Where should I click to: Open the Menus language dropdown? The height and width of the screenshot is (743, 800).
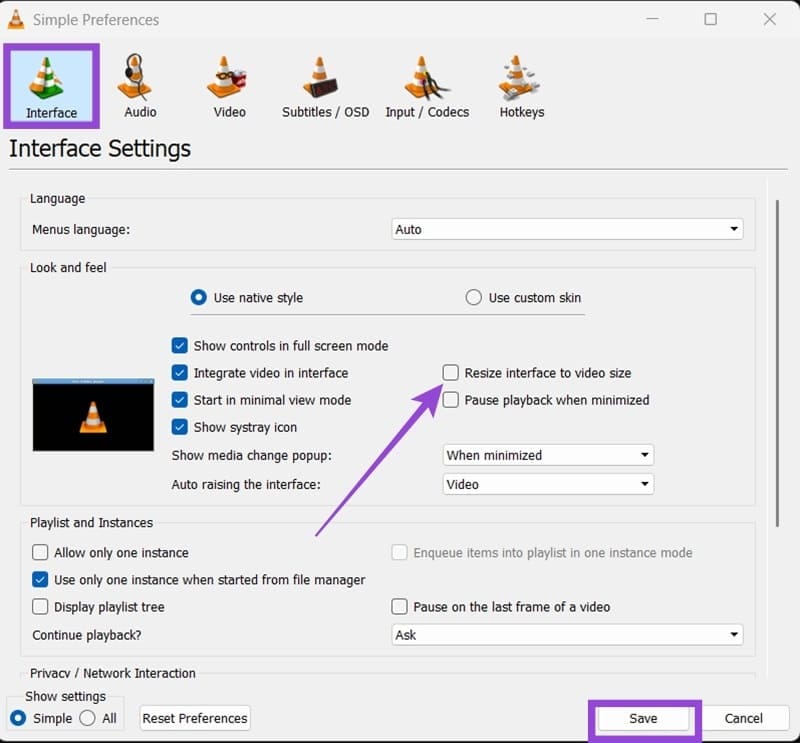tap(566, 228)
